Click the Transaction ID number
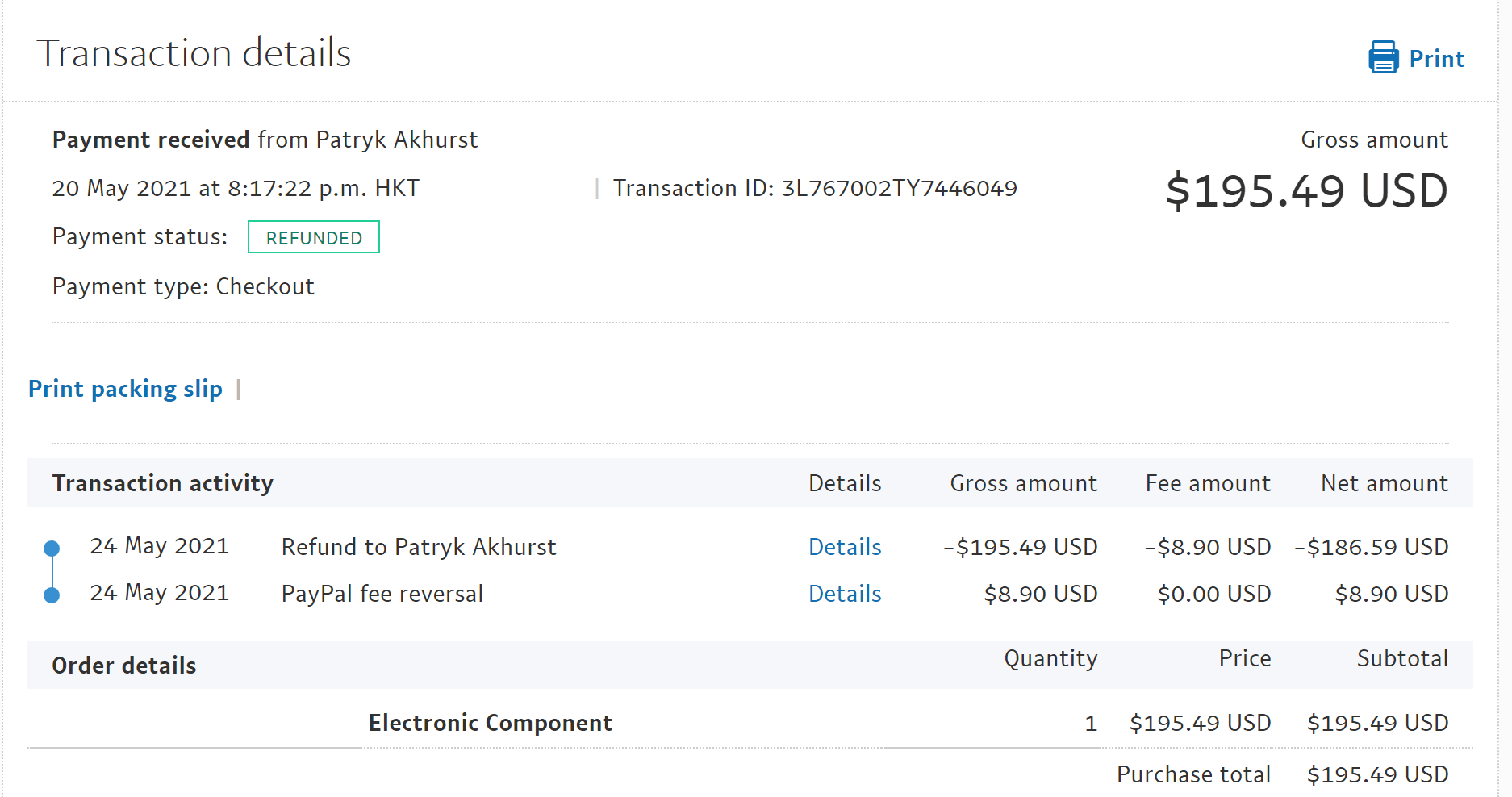Viewport: 1512px width, 797px height. (x=899, y=188)
